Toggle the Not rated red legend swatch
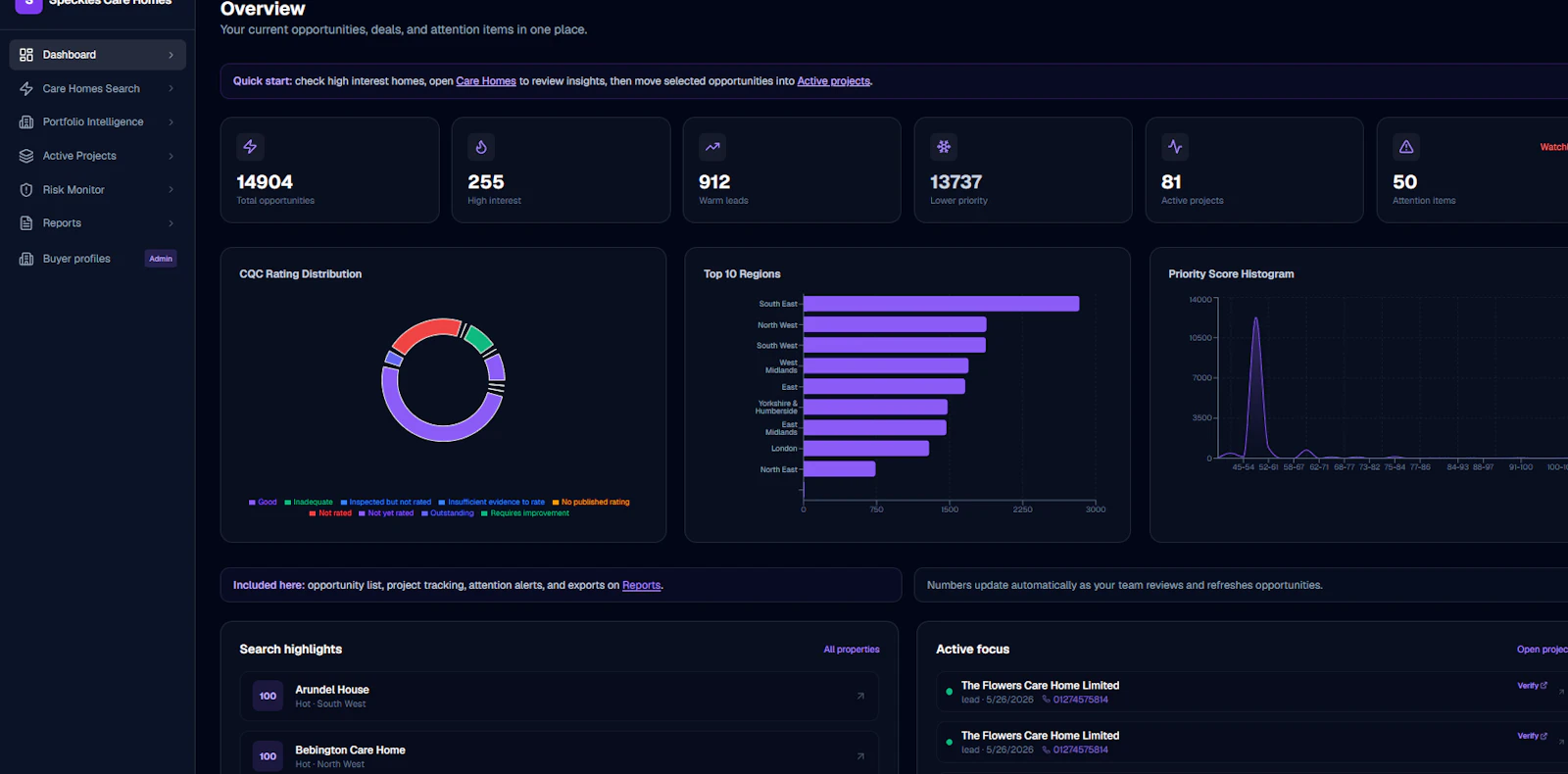 click(x=313, y=513)
